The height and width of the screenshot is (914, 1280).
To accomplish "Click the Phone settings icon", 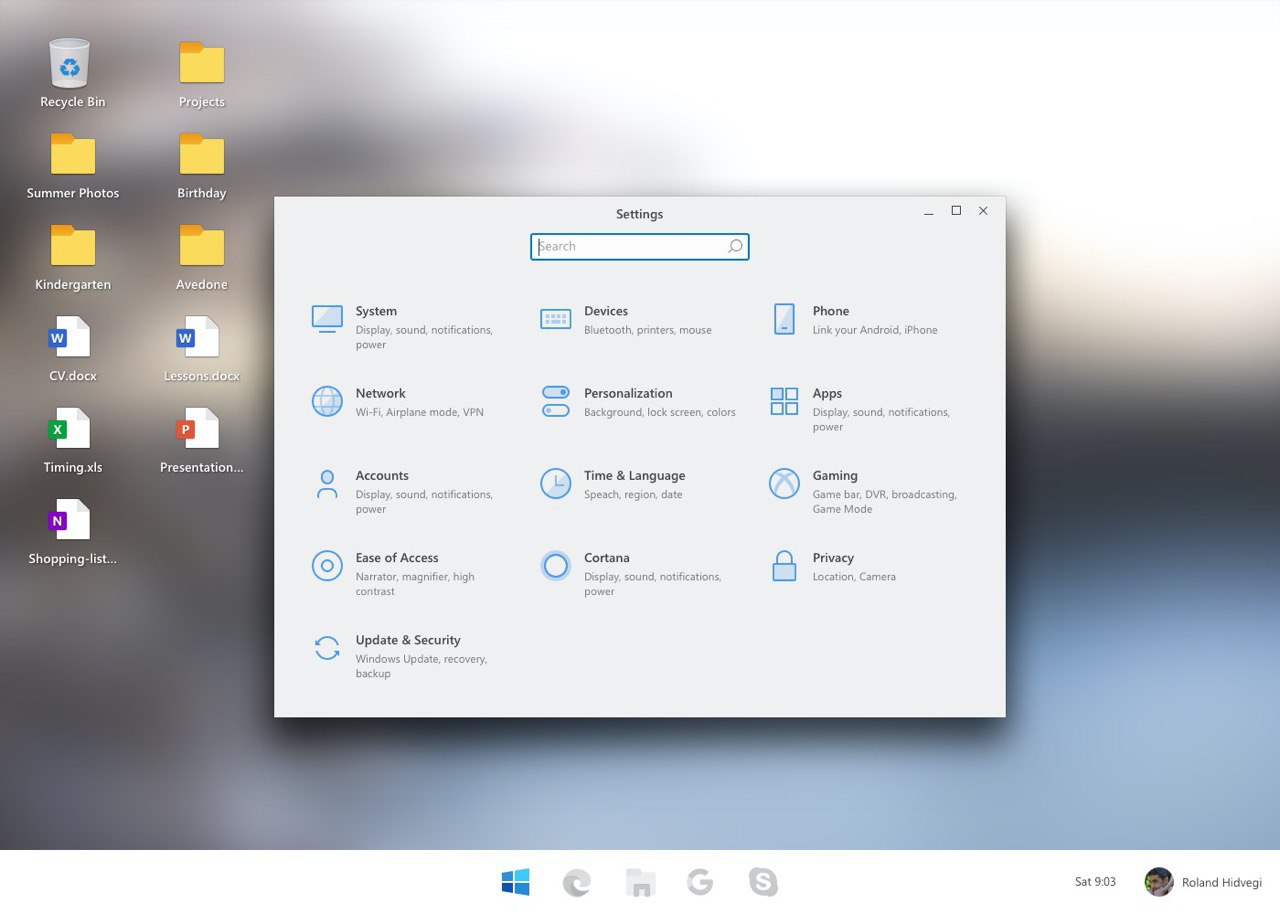I will pyautogui.click(x=784, y=319).
